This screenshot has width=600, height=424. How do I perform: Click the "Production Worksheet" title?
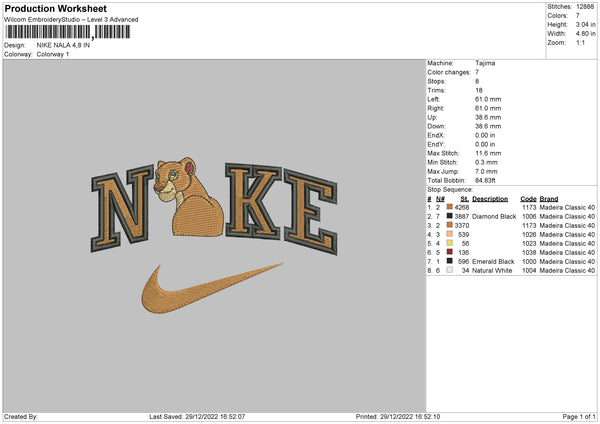click(55, 8)
